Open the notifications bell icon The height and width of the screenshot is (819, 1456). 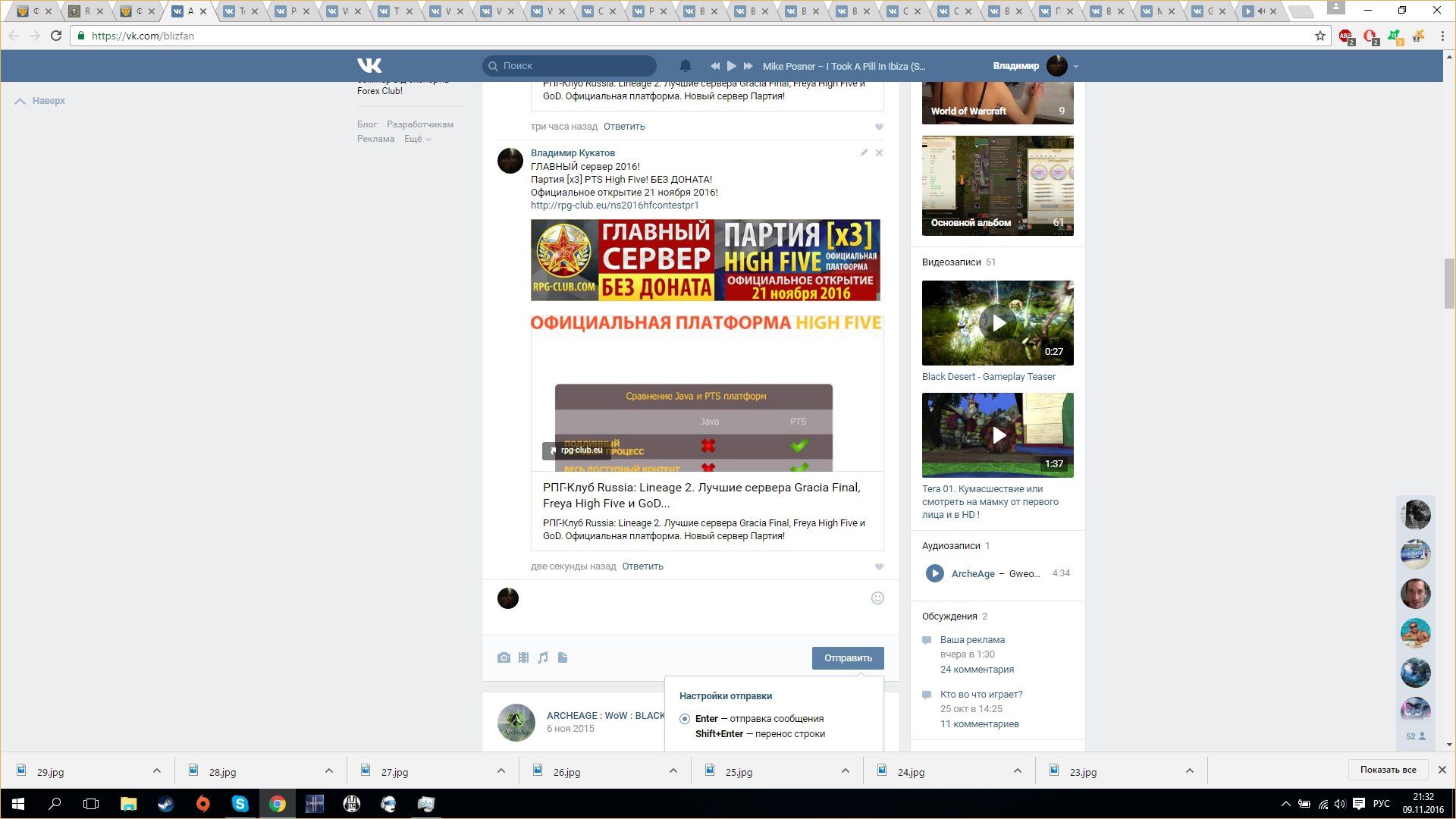click(x=685, y=66)
